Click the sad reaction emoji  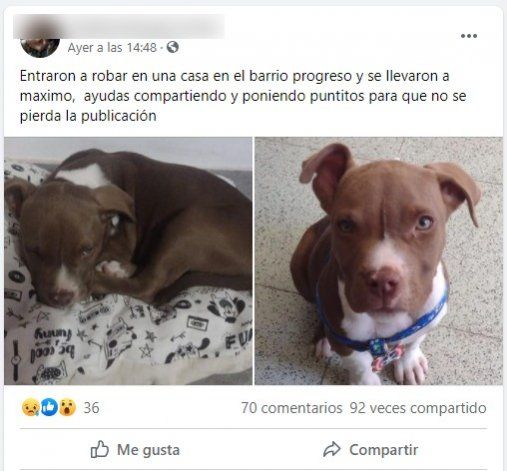tap(31, 407)
